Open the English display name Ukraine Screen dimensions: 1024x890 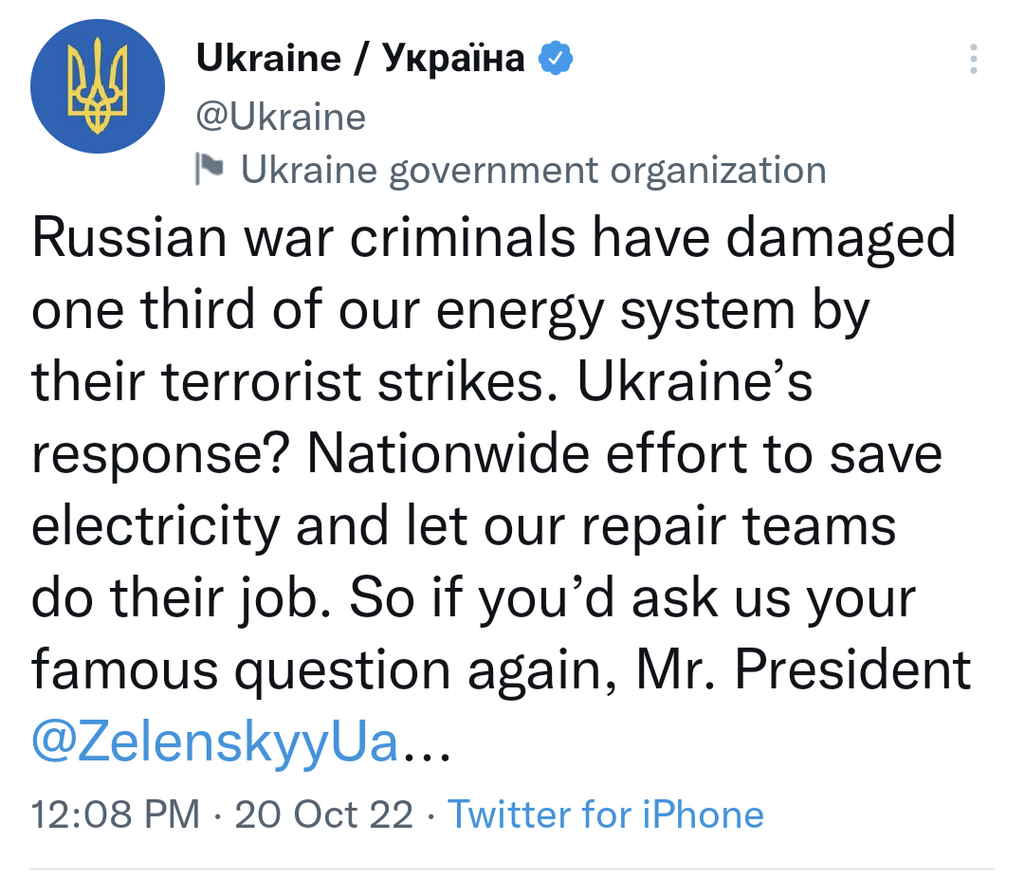click(x=268, y=58)
